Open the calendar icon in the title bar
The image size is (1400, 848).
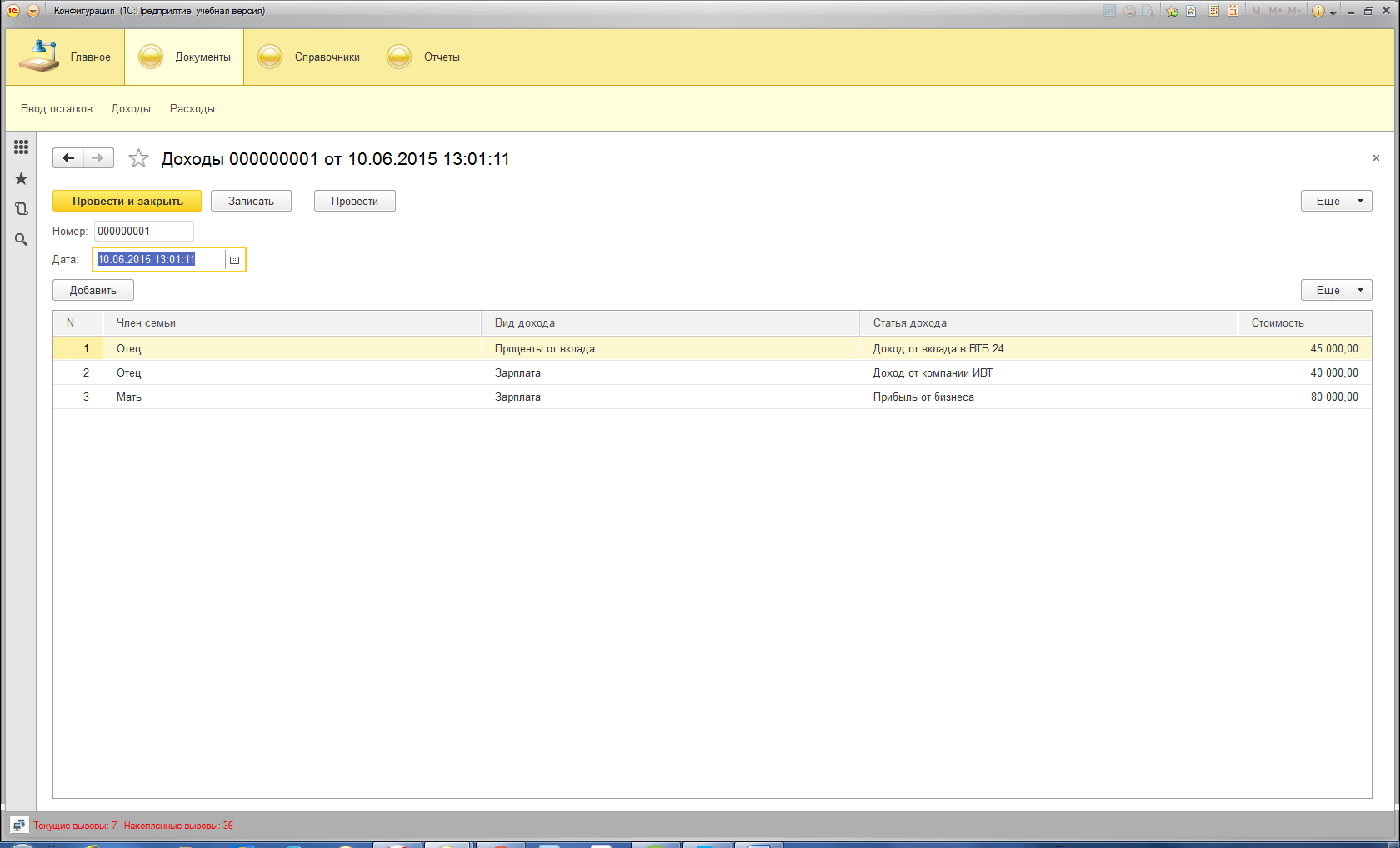[x=1232, y=11]
